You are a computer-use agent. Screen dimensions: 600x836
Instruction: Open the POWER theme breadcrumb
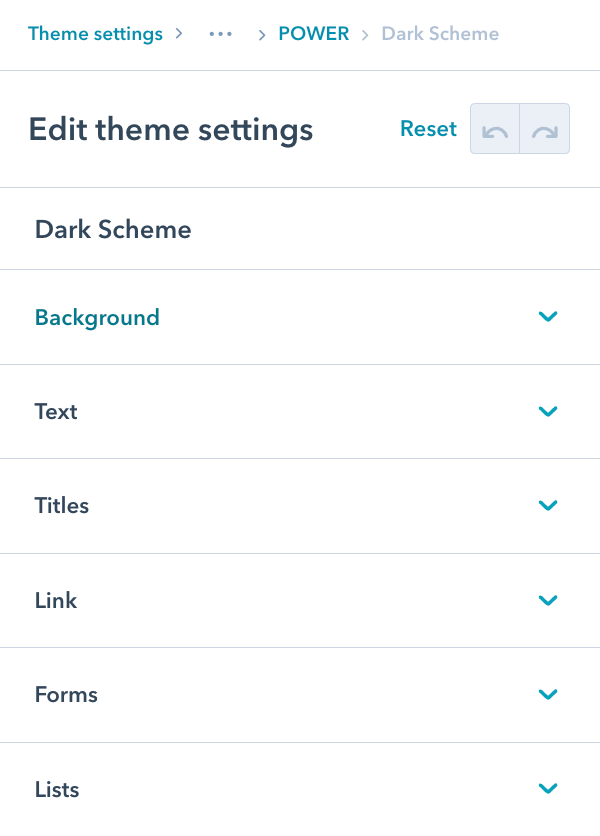(x=314, y=34)
